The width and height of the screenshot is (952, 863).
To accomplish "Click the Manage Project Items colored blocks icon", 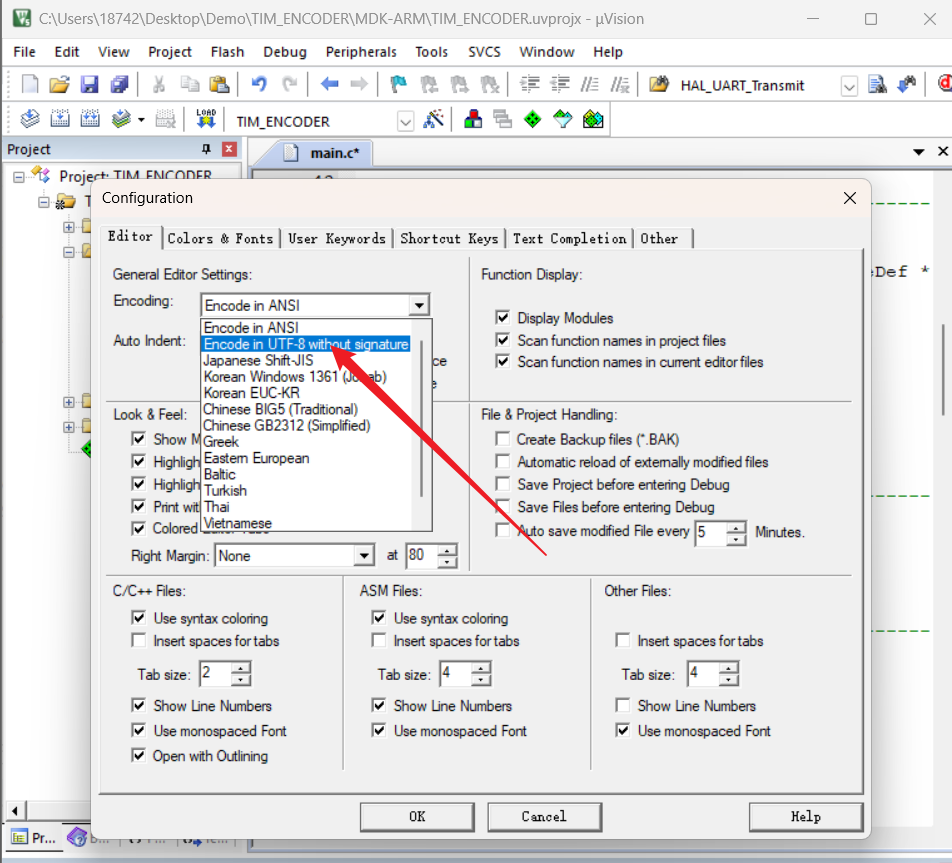I will point(473,119).
